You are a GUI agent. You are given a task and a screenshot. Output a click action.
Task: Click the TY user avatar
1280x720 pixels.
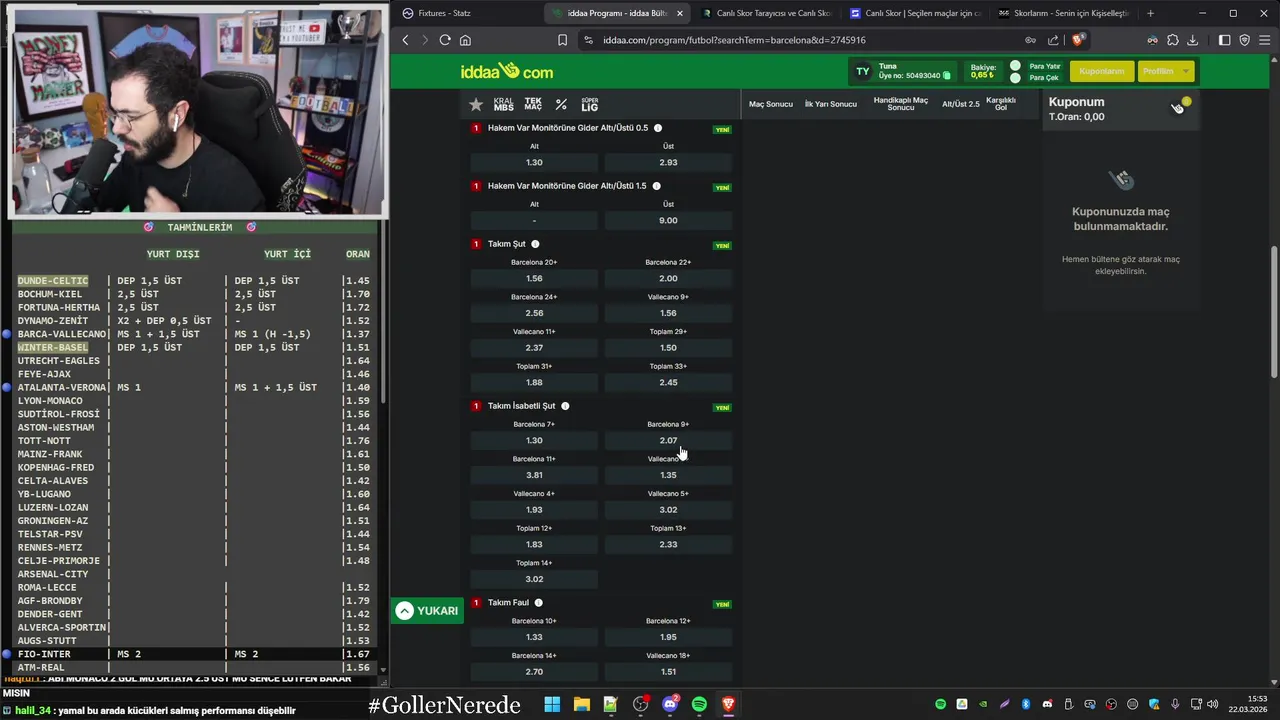point(862,71)
